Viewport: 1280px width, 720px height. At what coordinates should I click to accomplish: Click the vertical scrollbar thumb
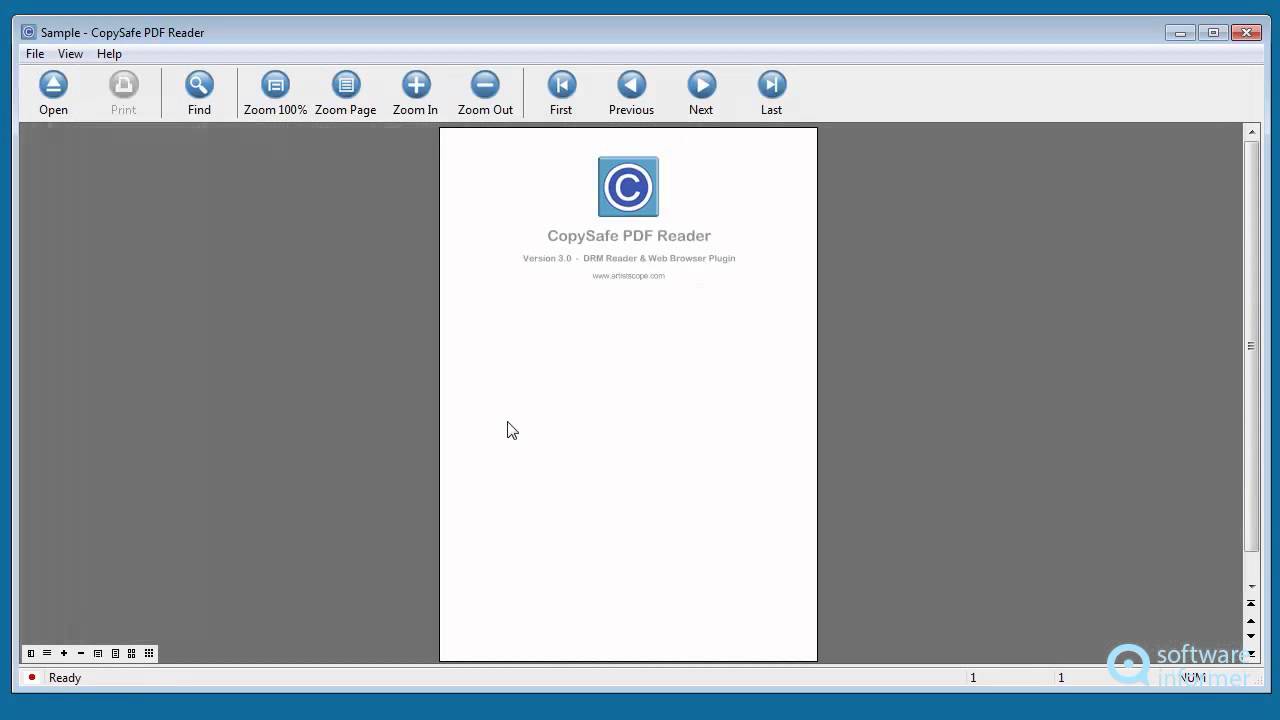click(x=1251, y=346)
